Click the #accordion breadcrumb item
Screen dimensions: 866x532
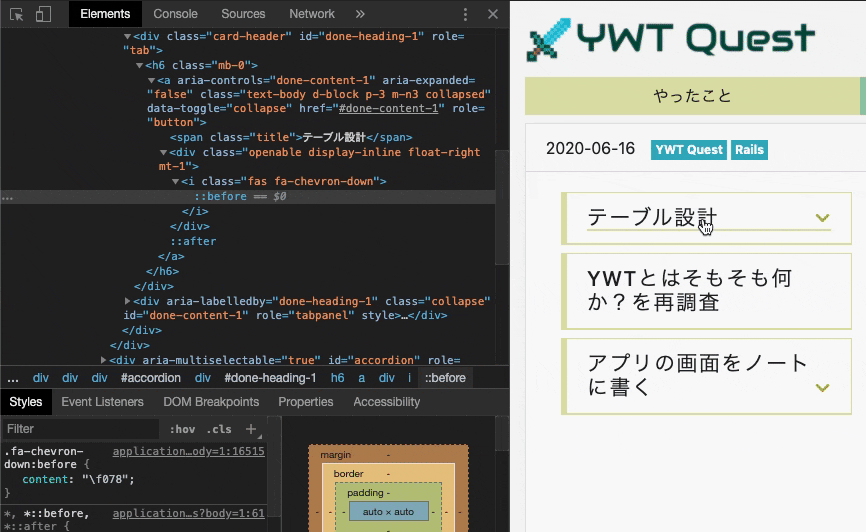[x=151, y=378]
